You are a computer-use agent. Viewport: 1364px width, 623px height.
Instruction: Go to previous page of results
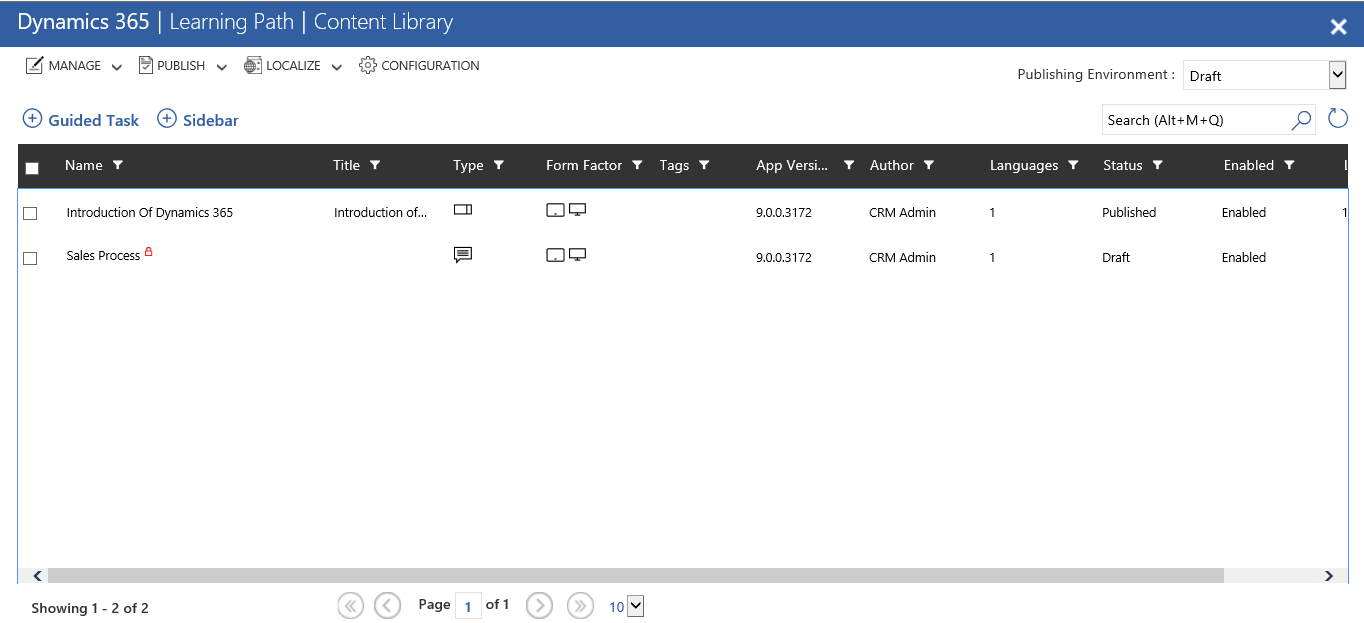(387, 605)
